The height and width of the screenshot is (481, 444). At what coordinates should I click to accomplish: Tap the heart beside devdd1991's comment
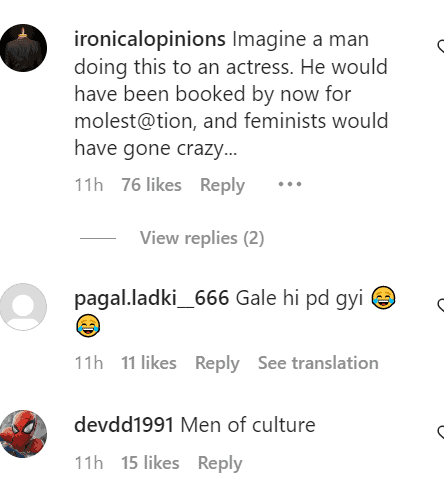[441, 432]
